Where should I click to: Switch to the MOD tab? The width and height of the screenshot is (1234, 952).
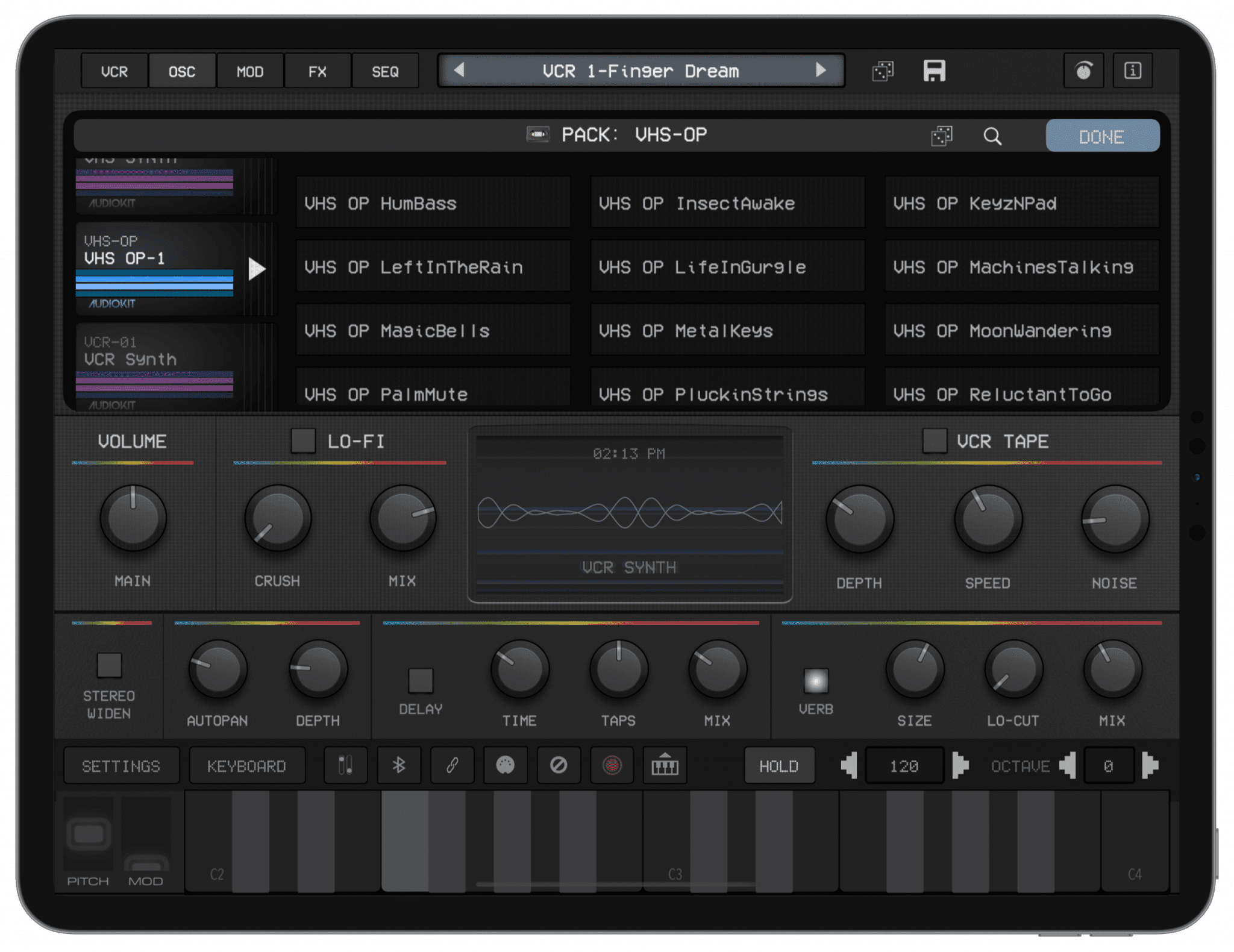[250, 72]
